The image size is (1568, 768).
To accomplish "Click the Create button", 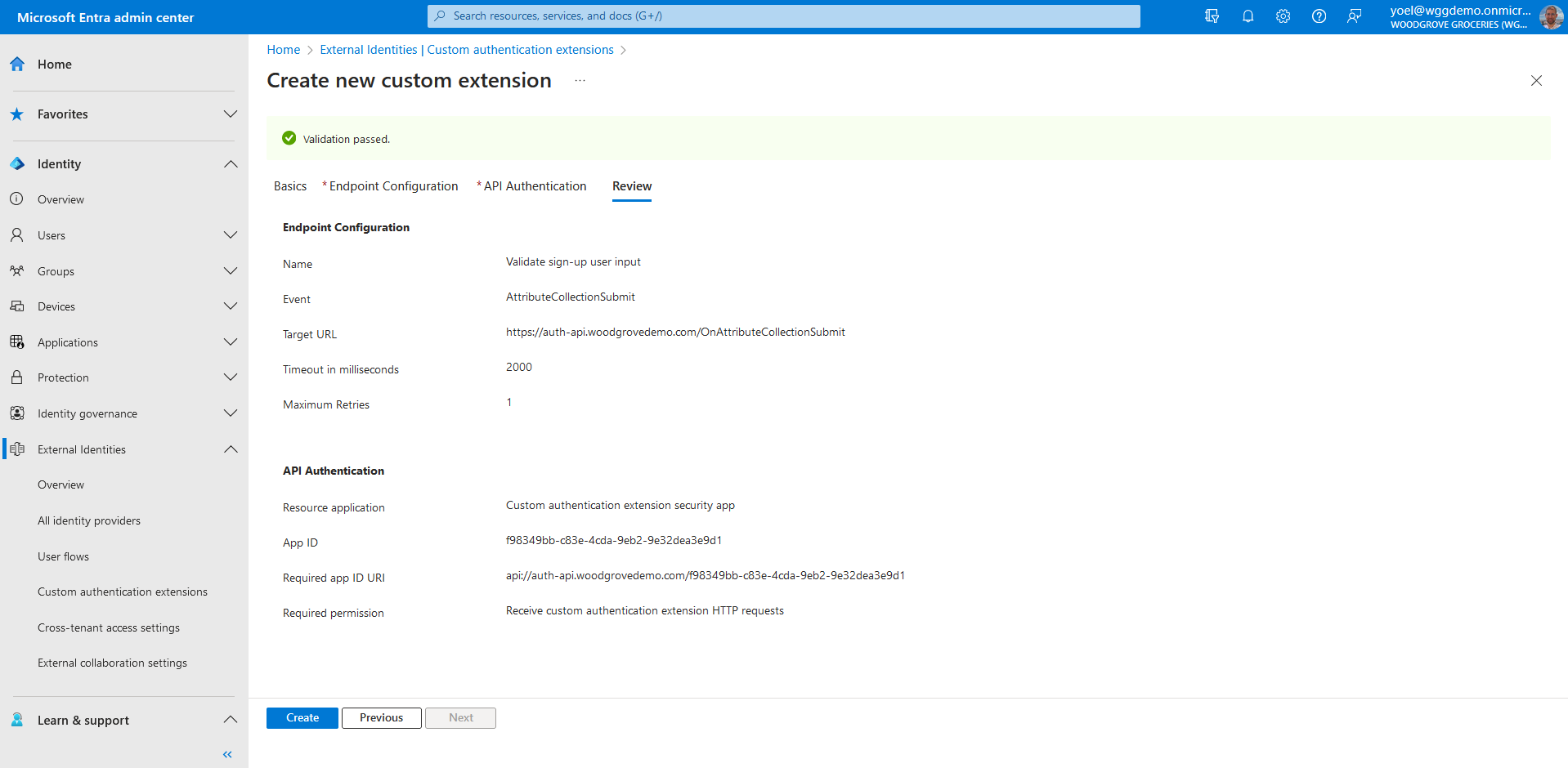I will pyautogui.click(x=302, y=718).
